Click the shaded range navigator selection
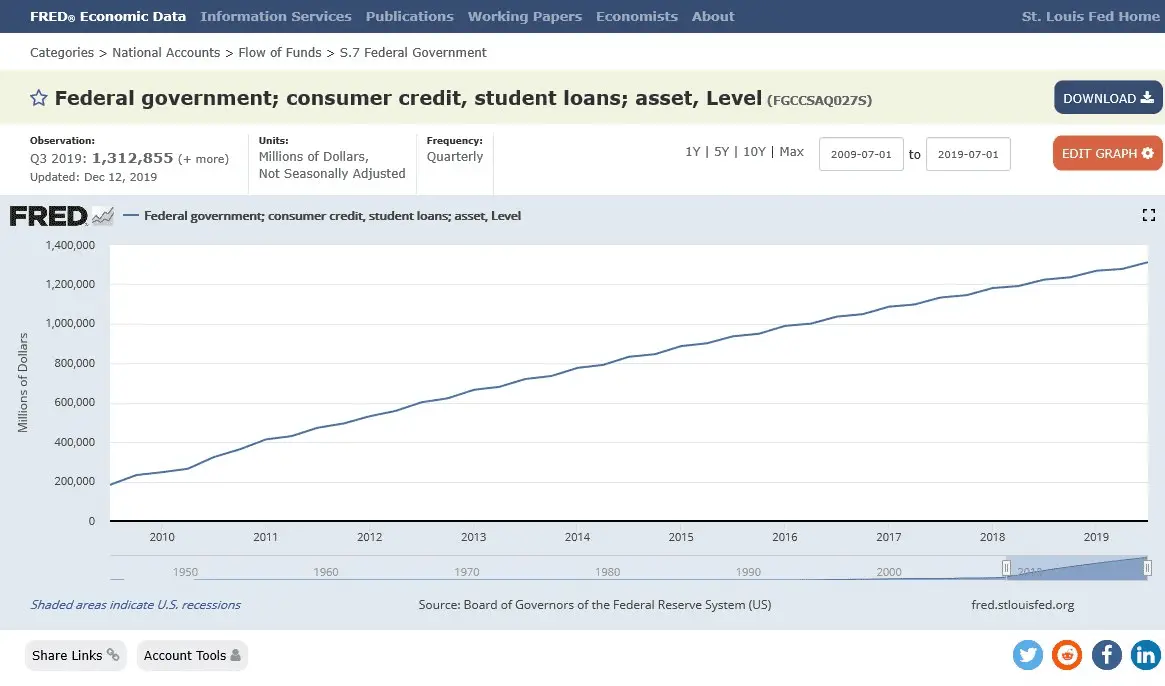 [x=1077, y=568]
